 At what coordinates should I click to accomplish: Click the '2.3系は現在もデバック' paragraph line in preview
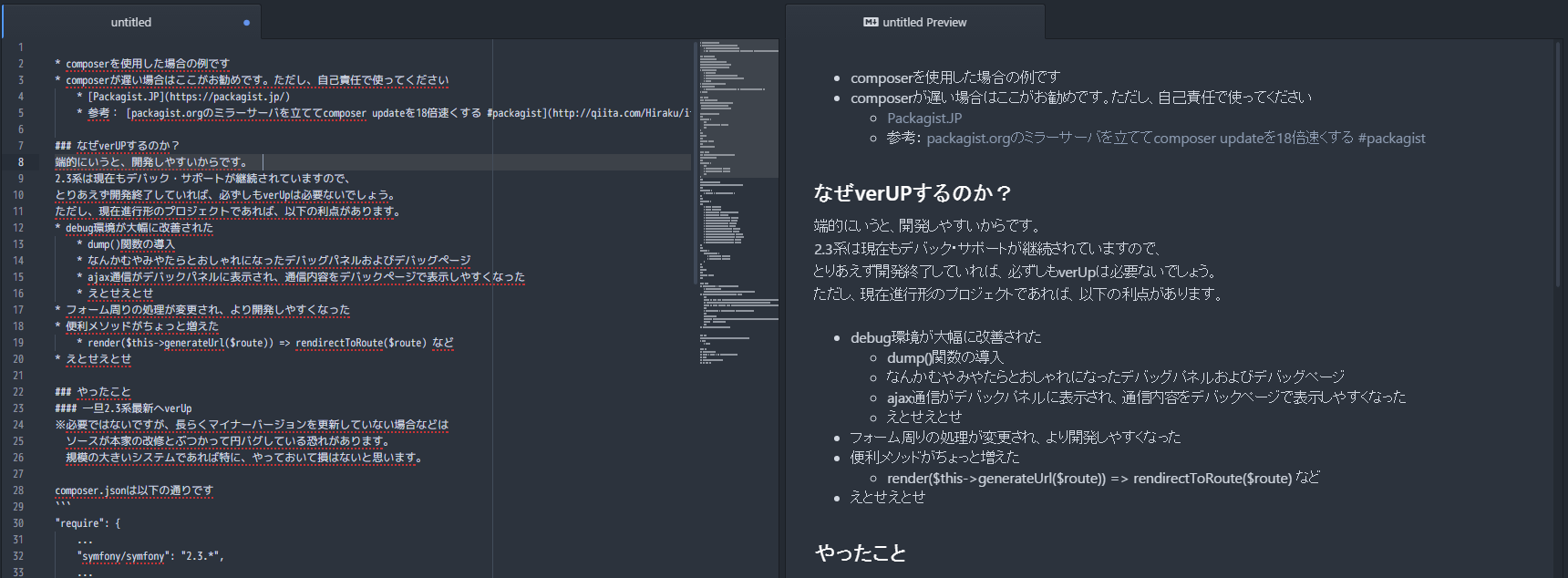[x=987, y=248]
